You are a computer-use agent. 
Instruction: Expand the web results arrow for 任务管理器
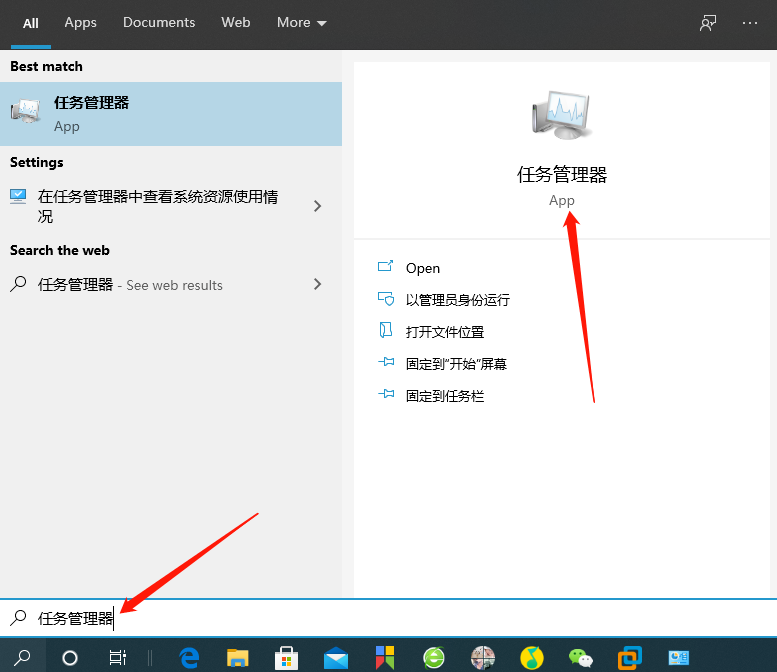[x=318, y=284]
